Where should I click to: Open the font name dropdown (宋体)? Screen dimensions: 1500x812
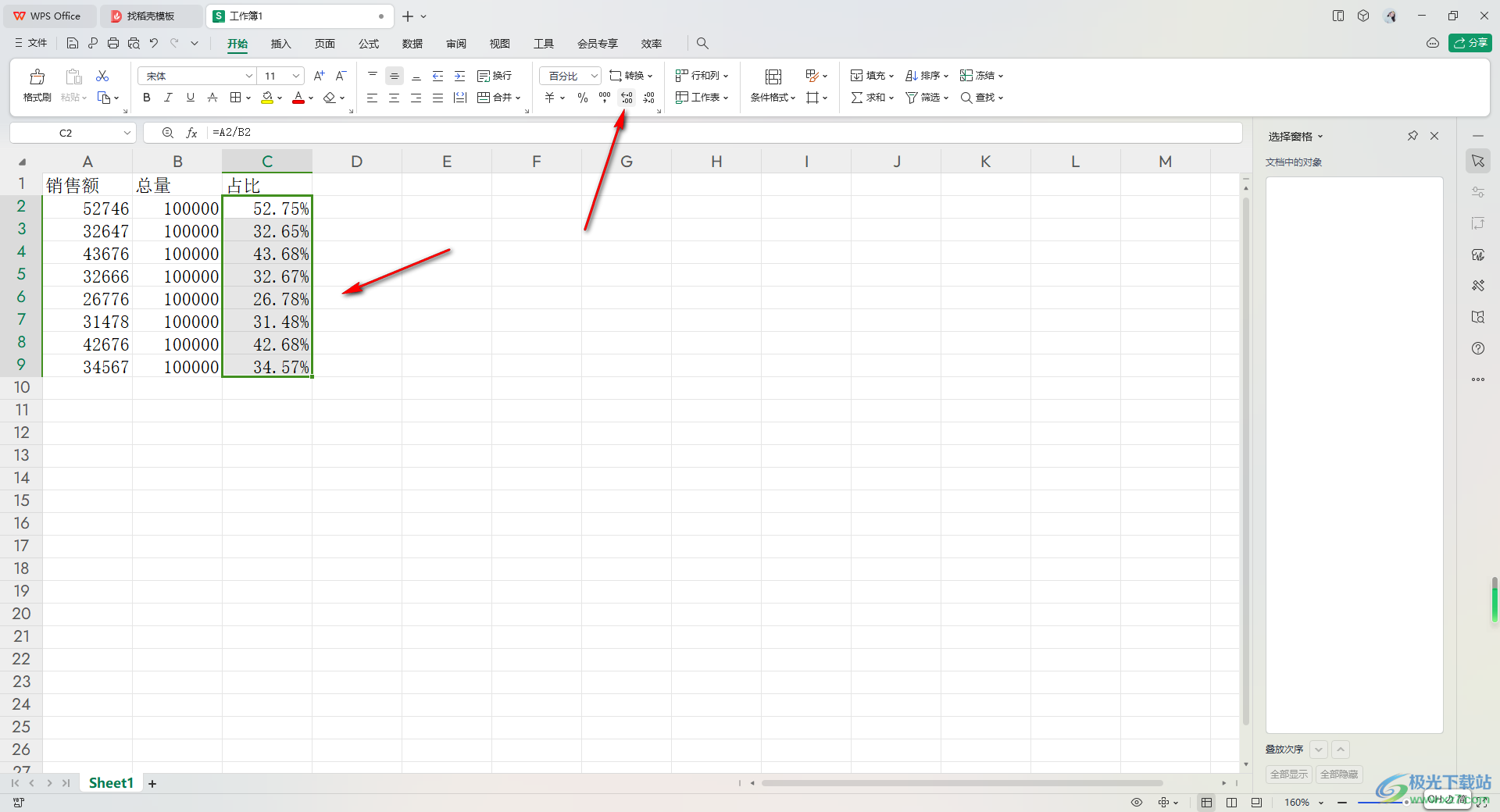[x=248, y=76]
